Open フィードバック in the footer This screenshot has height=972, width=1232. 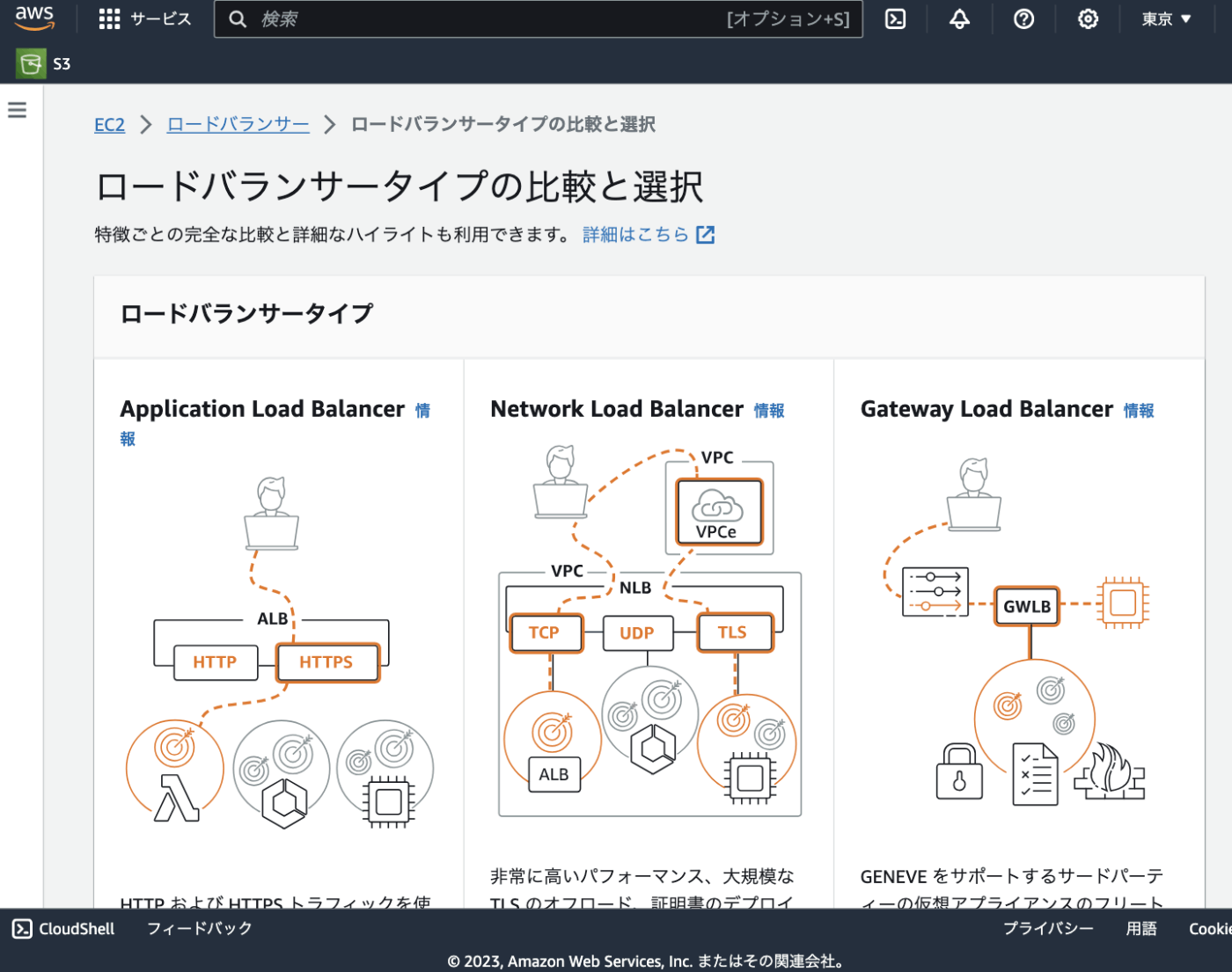(x=199, y=929)
